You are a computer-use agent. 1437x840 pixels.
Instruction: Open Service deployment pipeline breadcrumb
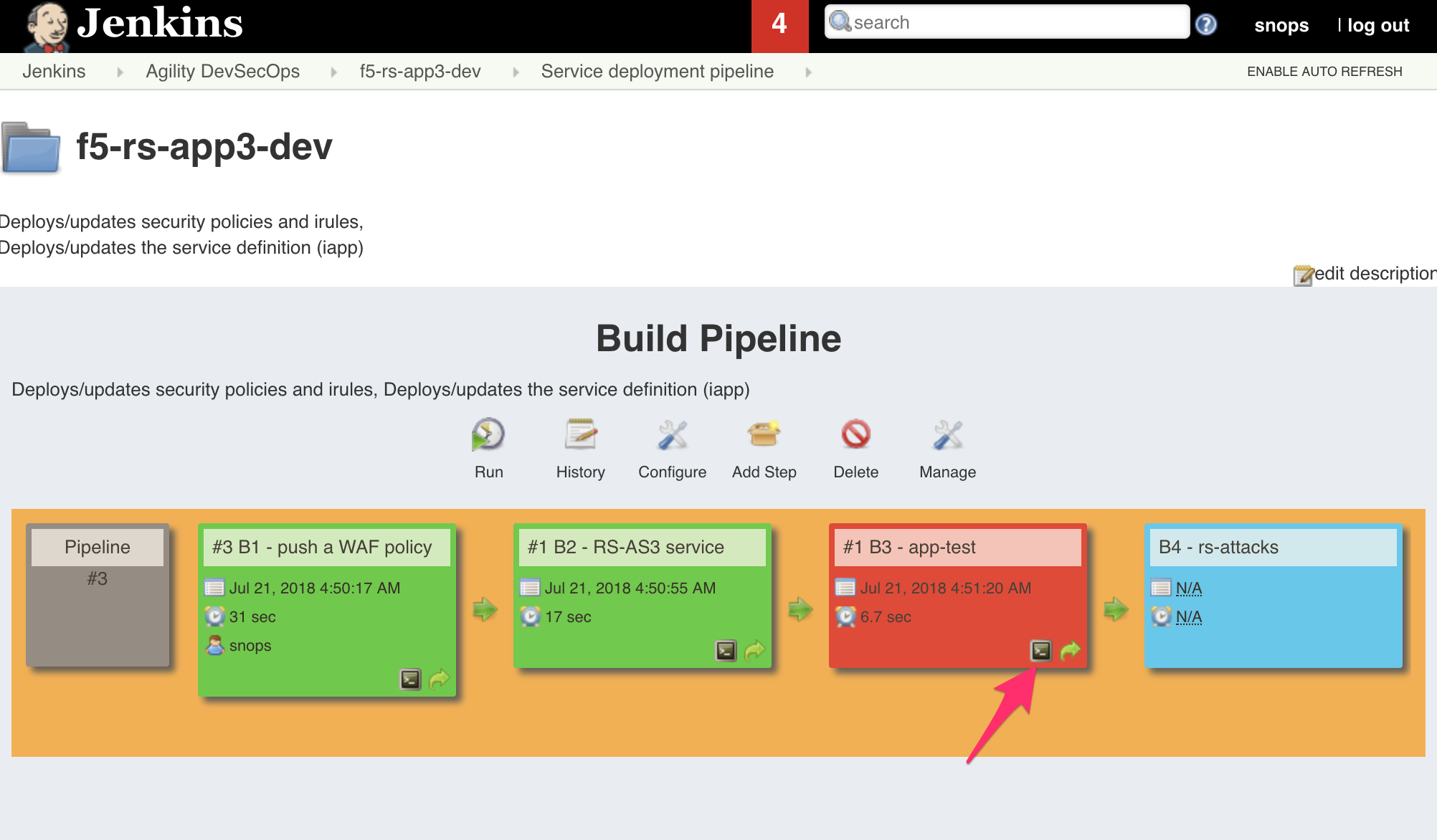tap(658, 71)
